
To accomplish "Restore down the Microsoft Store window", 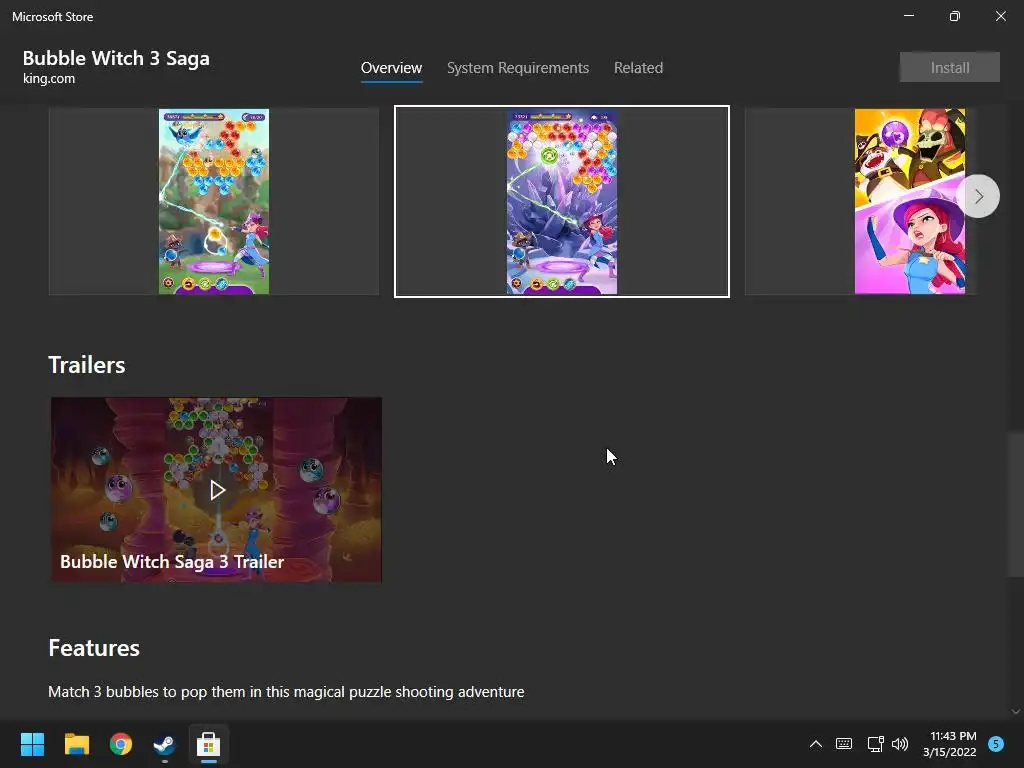I will (x=955, y=16).
